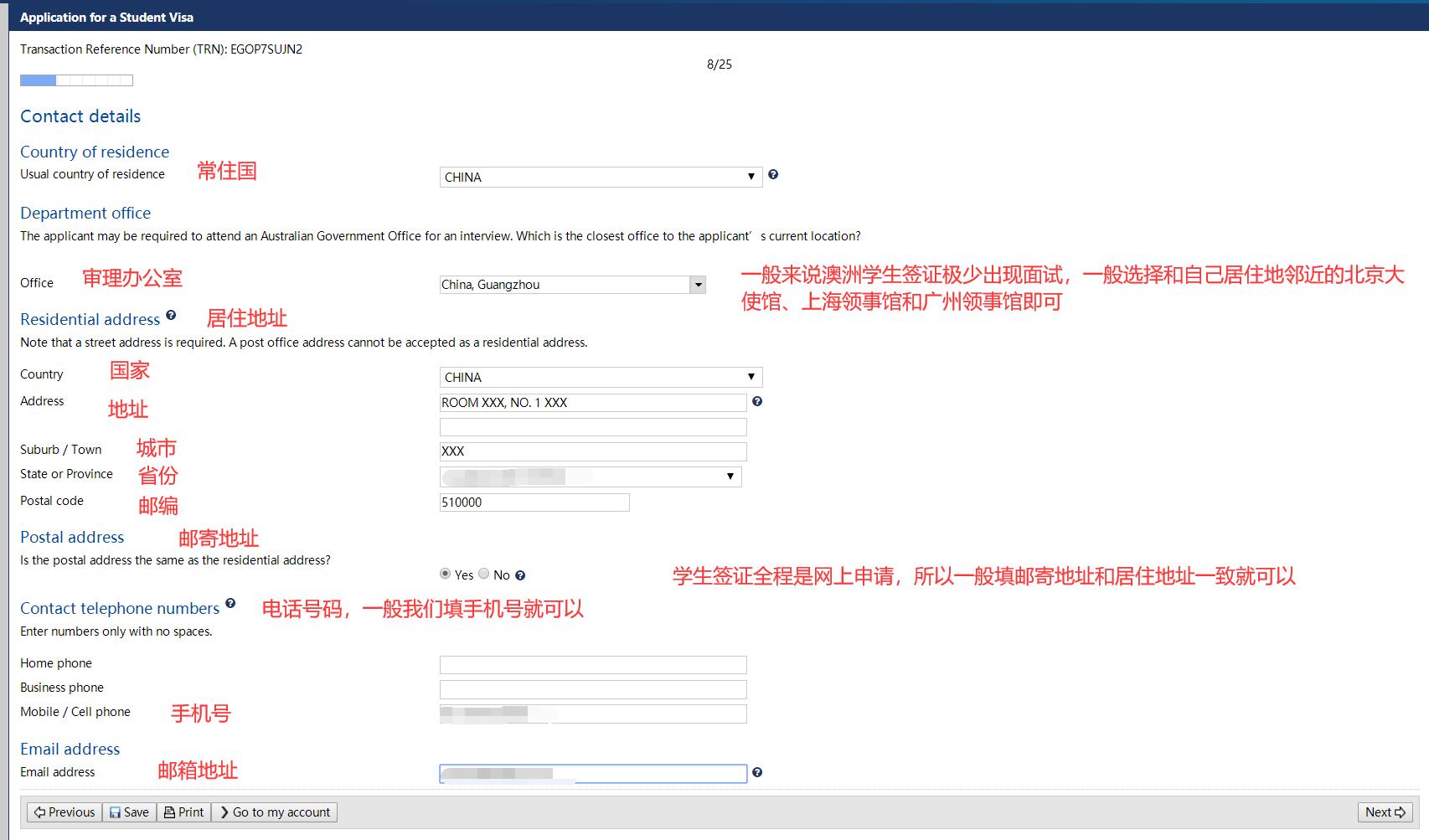Proceed with the Next button

click(1385, 812)
